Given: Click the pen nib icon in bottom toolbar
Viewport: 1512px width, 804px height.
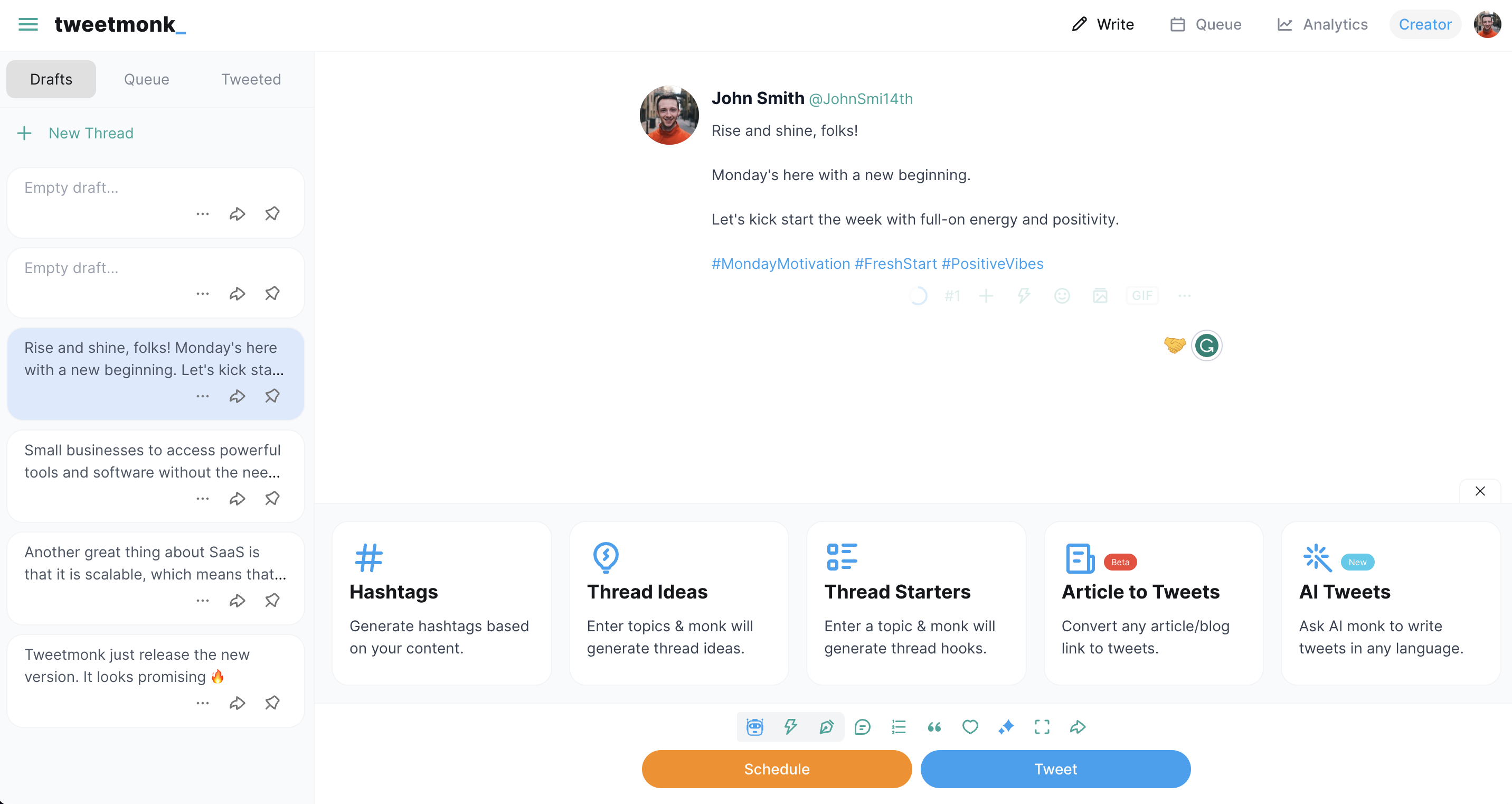Looking at the screenshot, I should coord(826,727).
